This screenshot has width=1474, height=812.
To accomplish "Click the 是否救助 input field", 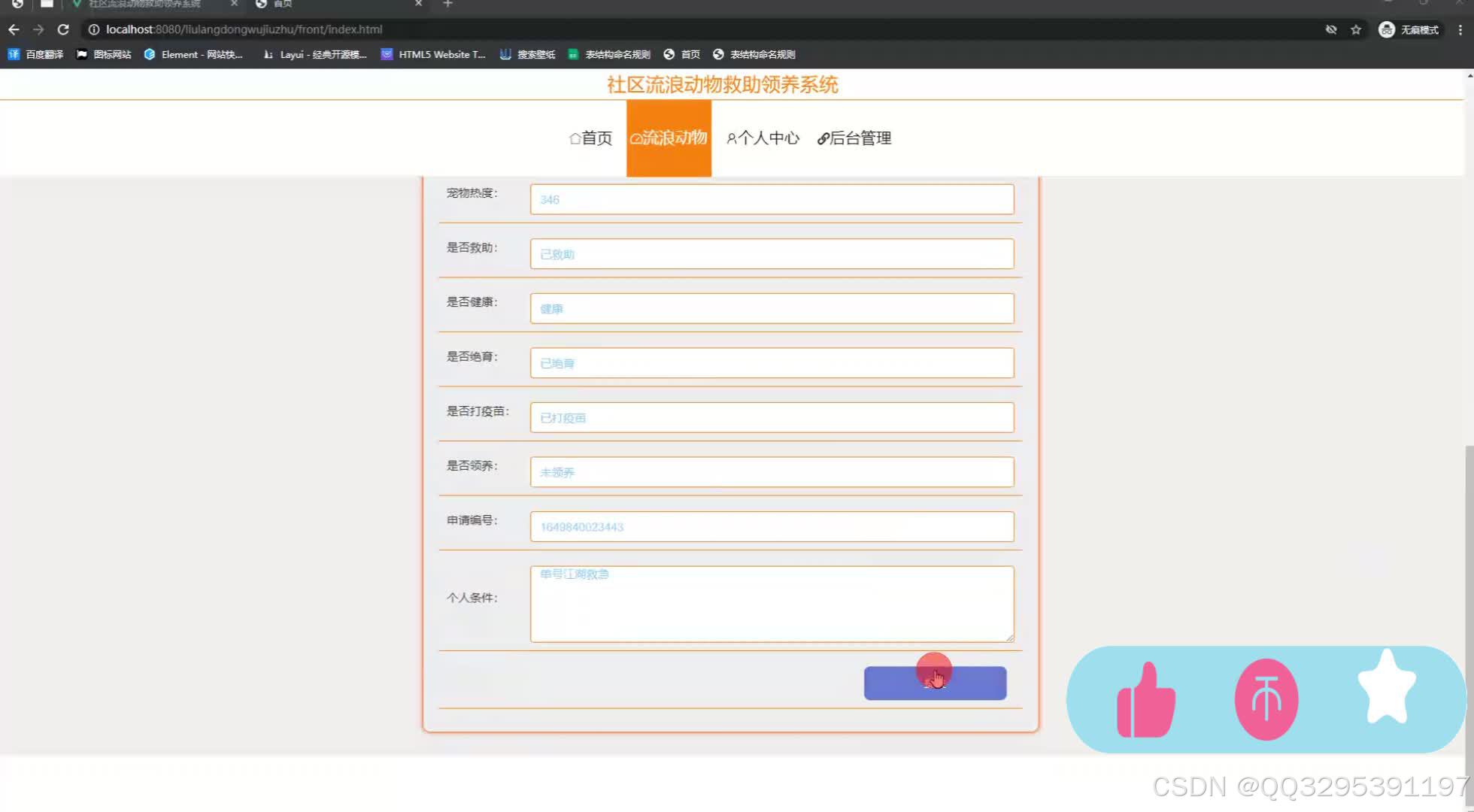I will 772,254.
